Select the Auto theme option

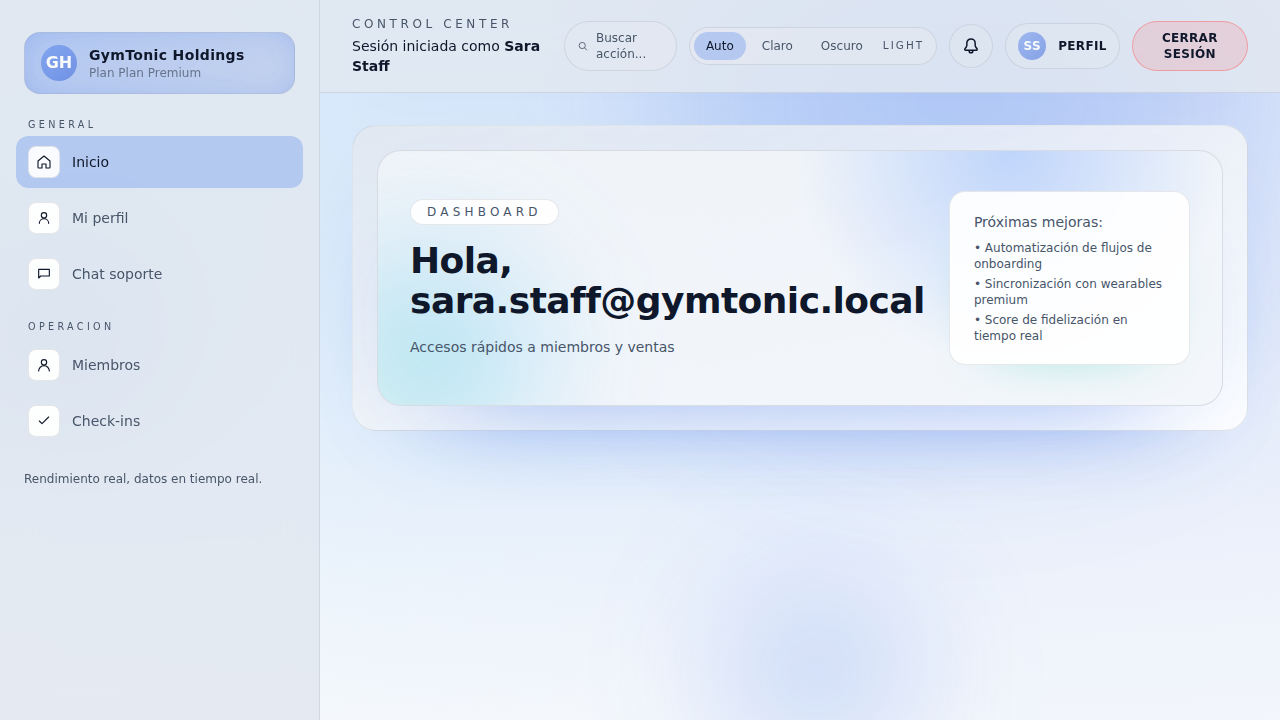(x=719, y=46)
